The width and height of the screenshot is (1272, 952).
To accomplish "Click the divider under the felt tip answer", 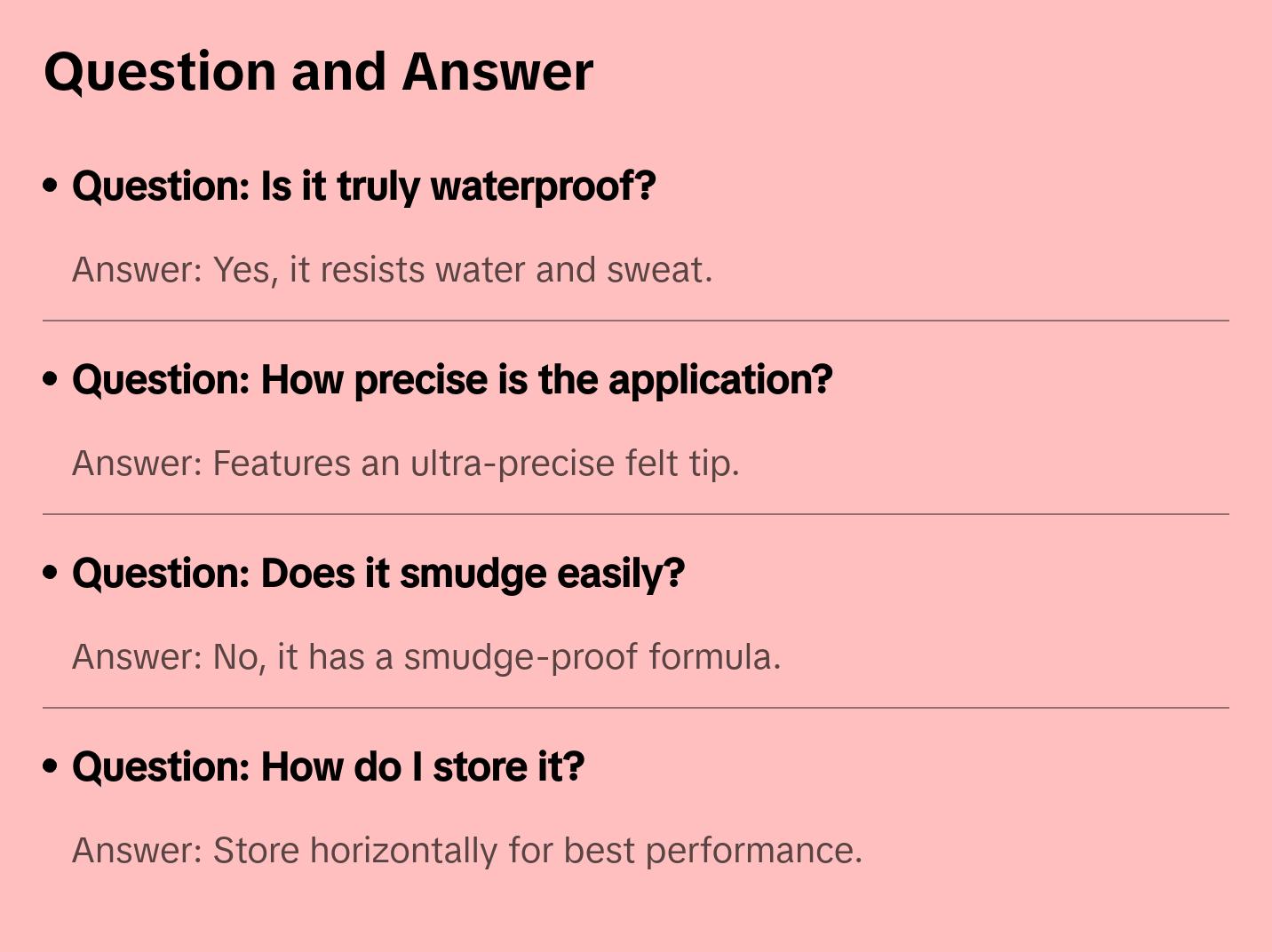I will (x=636, y=514).
